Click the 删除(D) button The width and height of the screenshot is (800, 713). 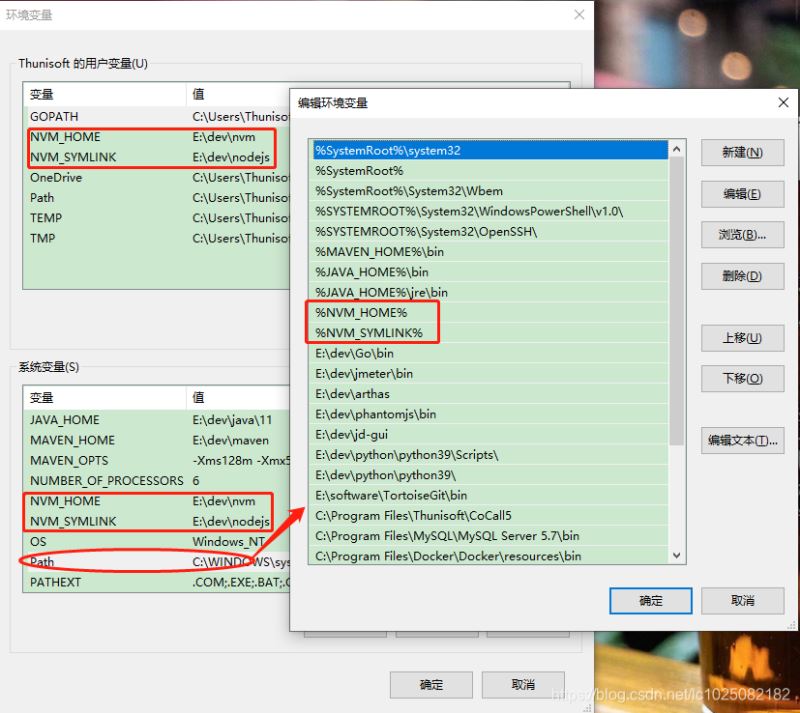click(742, 276)
